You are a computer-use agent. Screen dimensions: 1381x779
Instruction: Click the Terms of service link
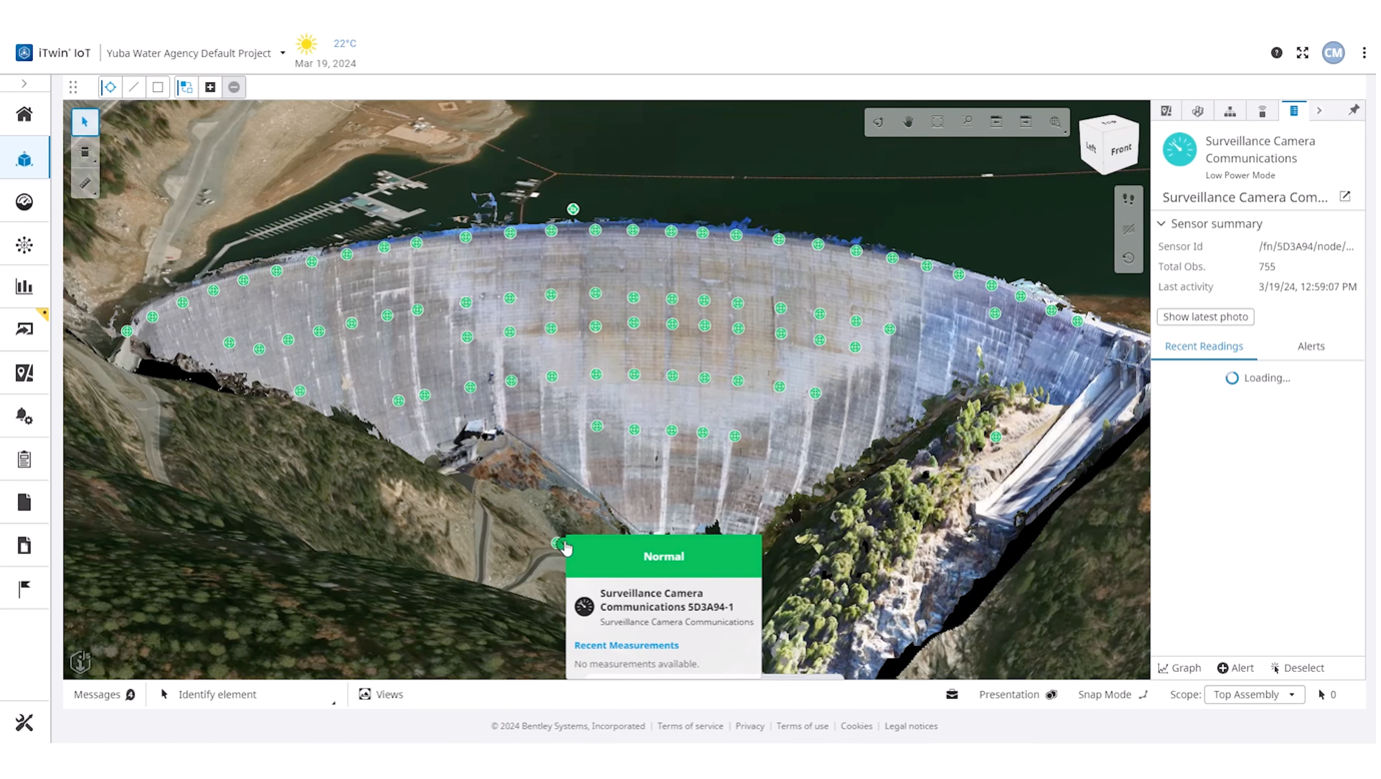690,726
